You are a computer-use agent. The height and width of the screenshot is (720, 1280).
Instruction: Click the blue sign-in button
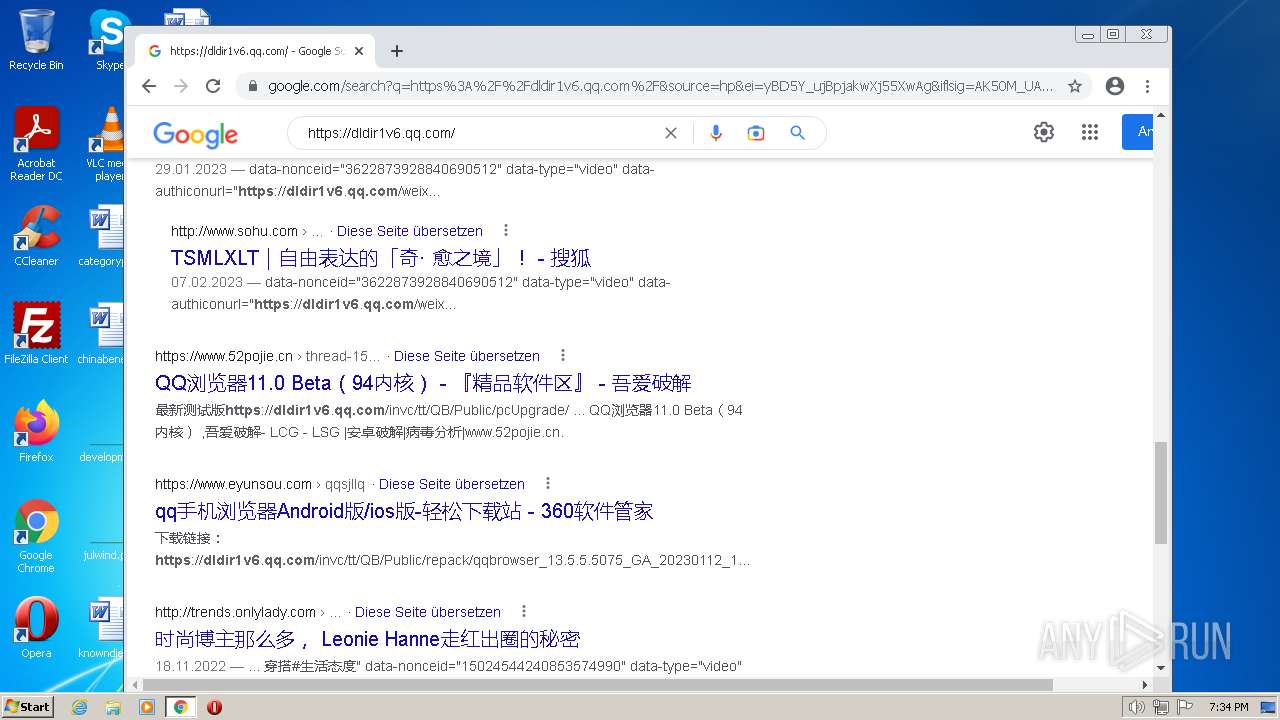pos(1137,132)
